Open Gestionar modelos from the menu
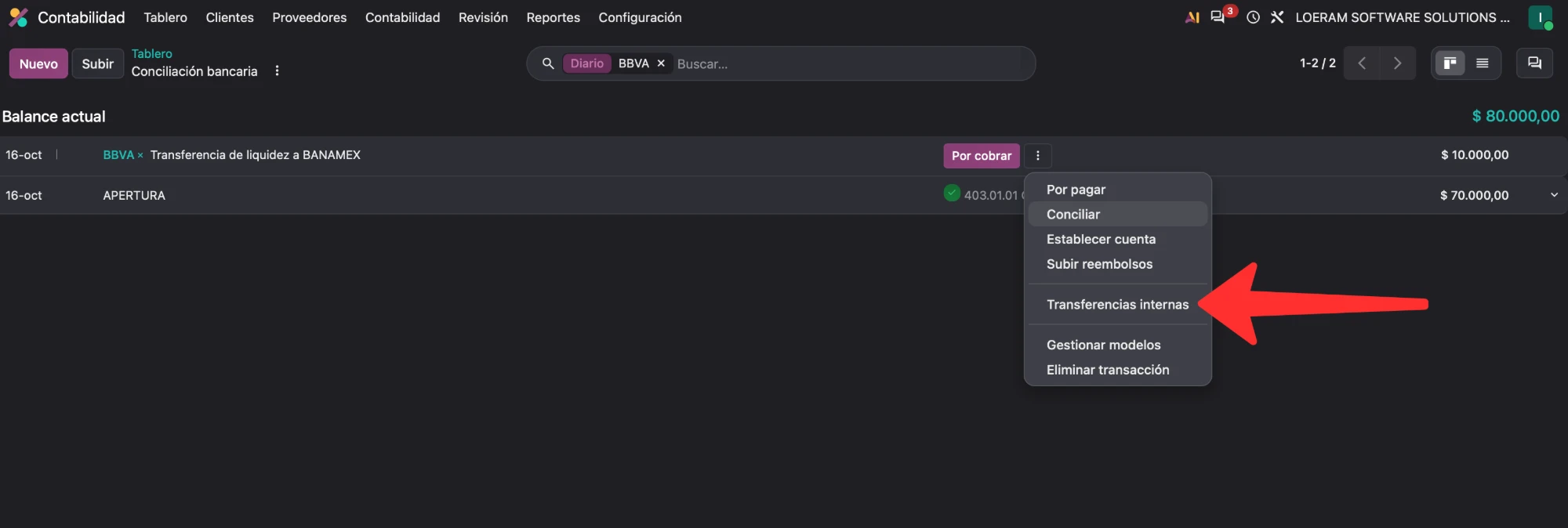Screen dimensions: 1568x528 click(1117, 345)
